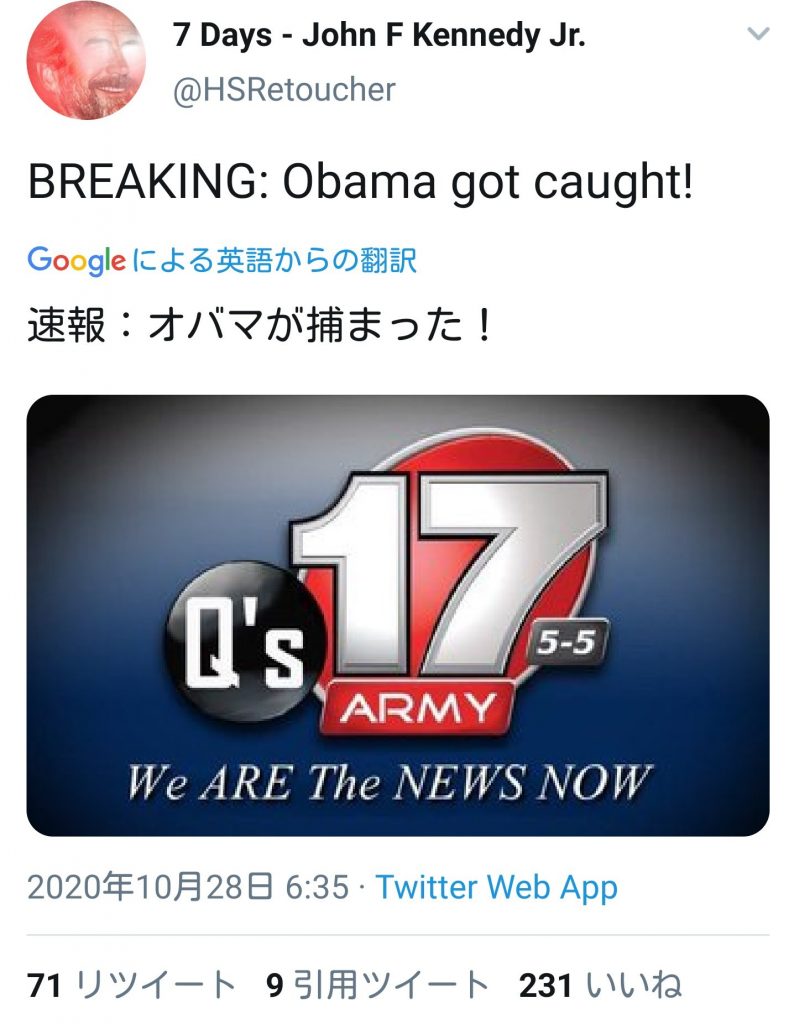This screenshot has height=1024, width=789.
Task: Click the tweet date 2020年10月28日
Action: (x=149, y=887)
